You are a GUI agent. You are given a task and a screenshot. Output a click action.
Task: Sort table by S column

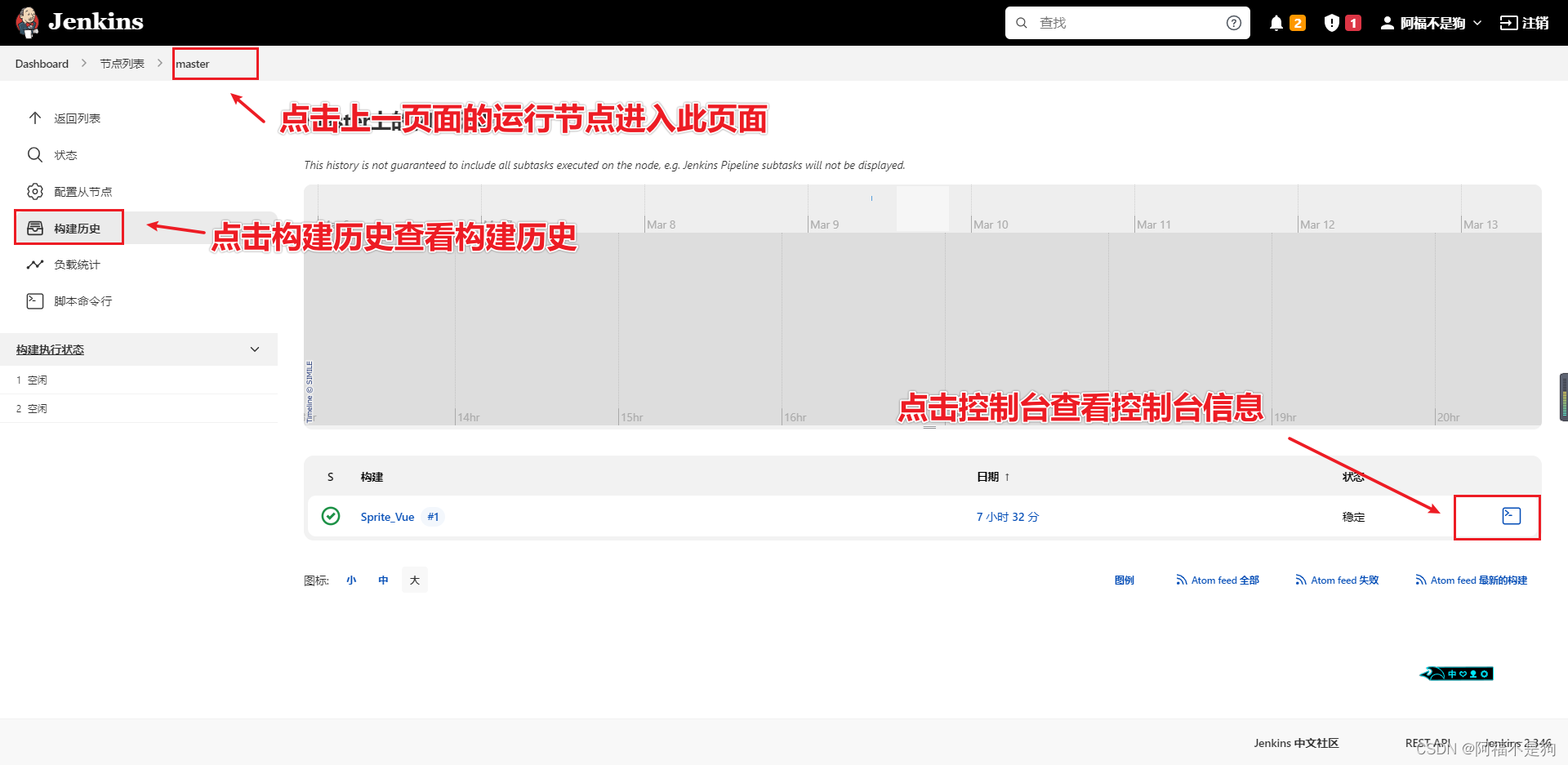[x=330, y=477]
